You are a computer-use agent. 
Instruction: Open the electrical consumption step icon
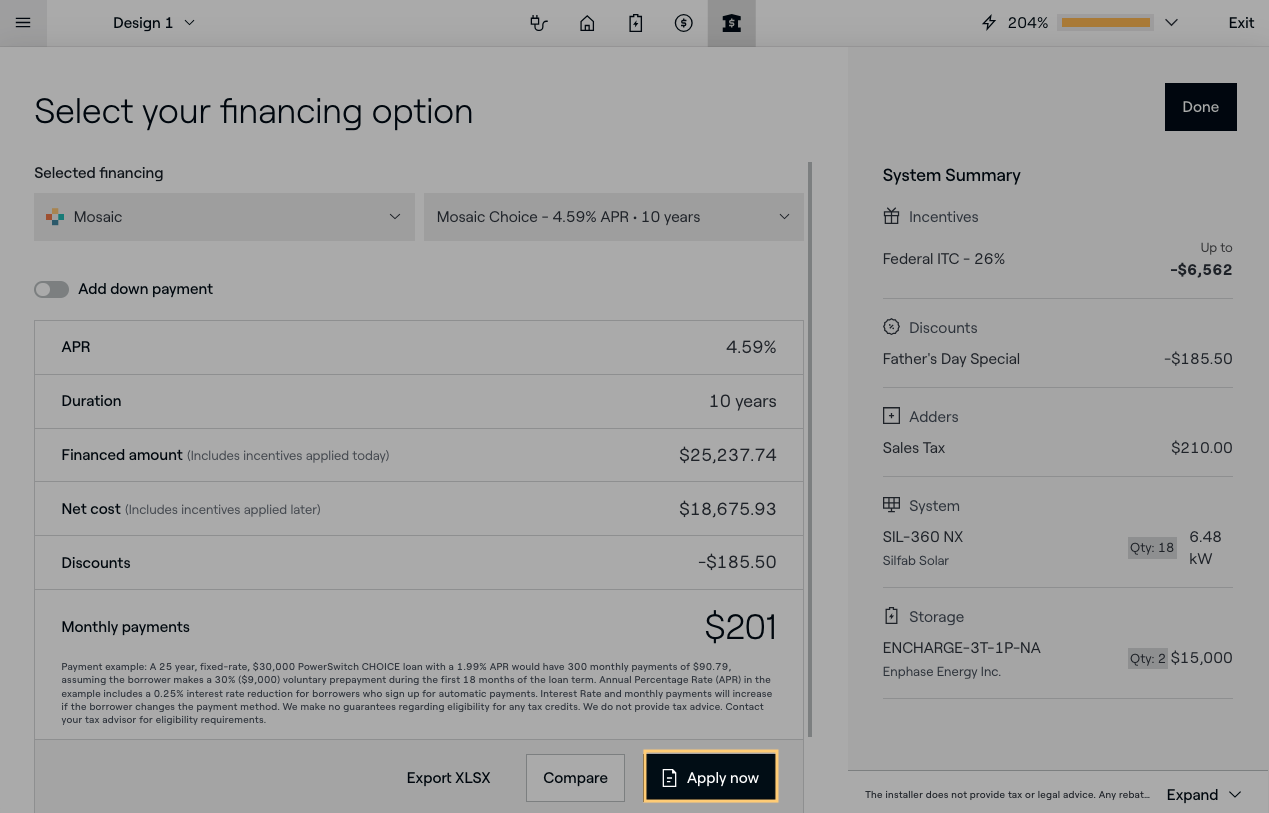click(539, 23)
